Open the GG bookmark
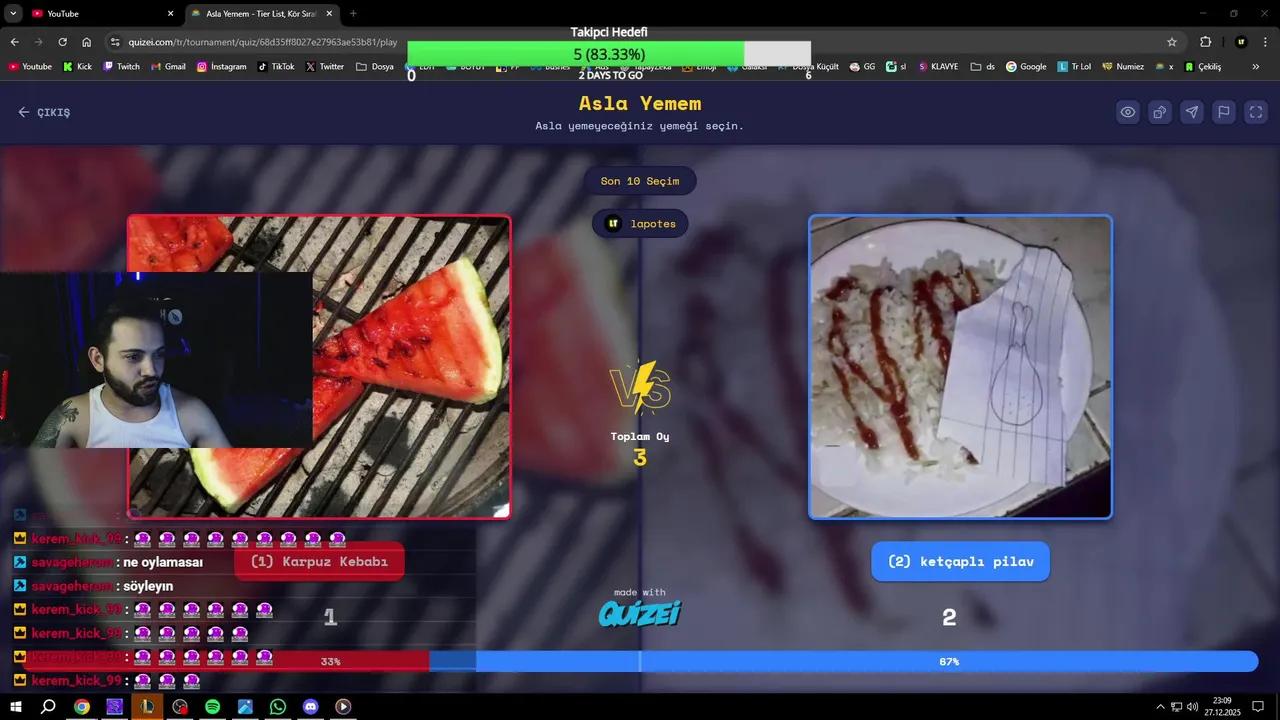 click(862, 67)
